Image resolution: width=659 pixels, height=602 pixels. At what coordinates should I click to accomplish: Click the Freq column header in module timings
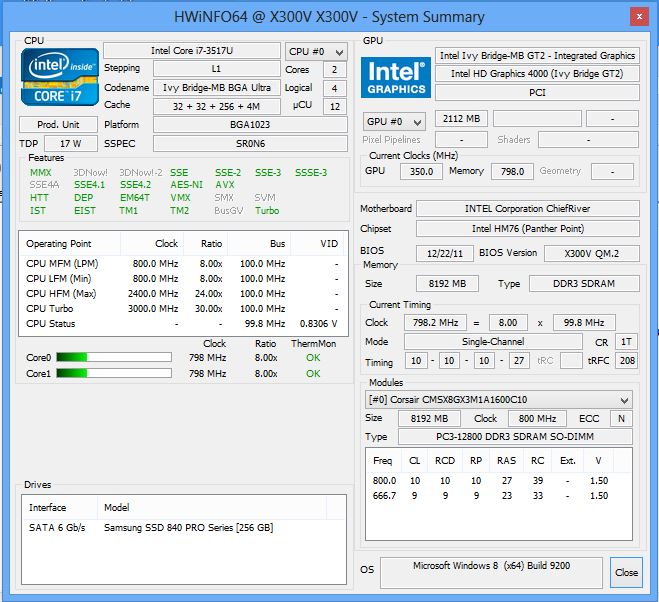[x=383, y=461]
